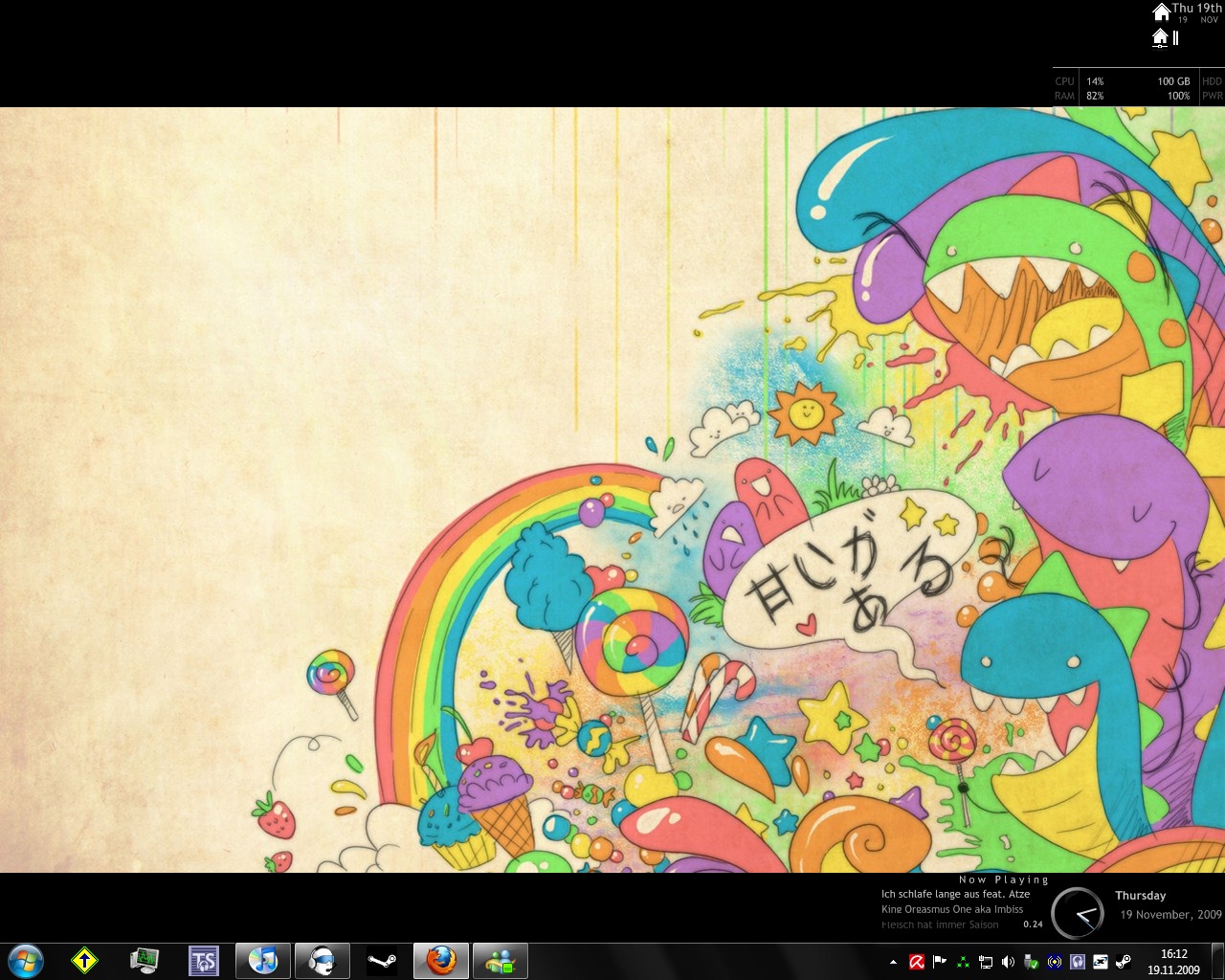Image resolution: width=1225 pixels, height=980 pixels.
Task: Click artist 'King Orgasmus One aka Imbiss'
Action: (x=952, y=909)
